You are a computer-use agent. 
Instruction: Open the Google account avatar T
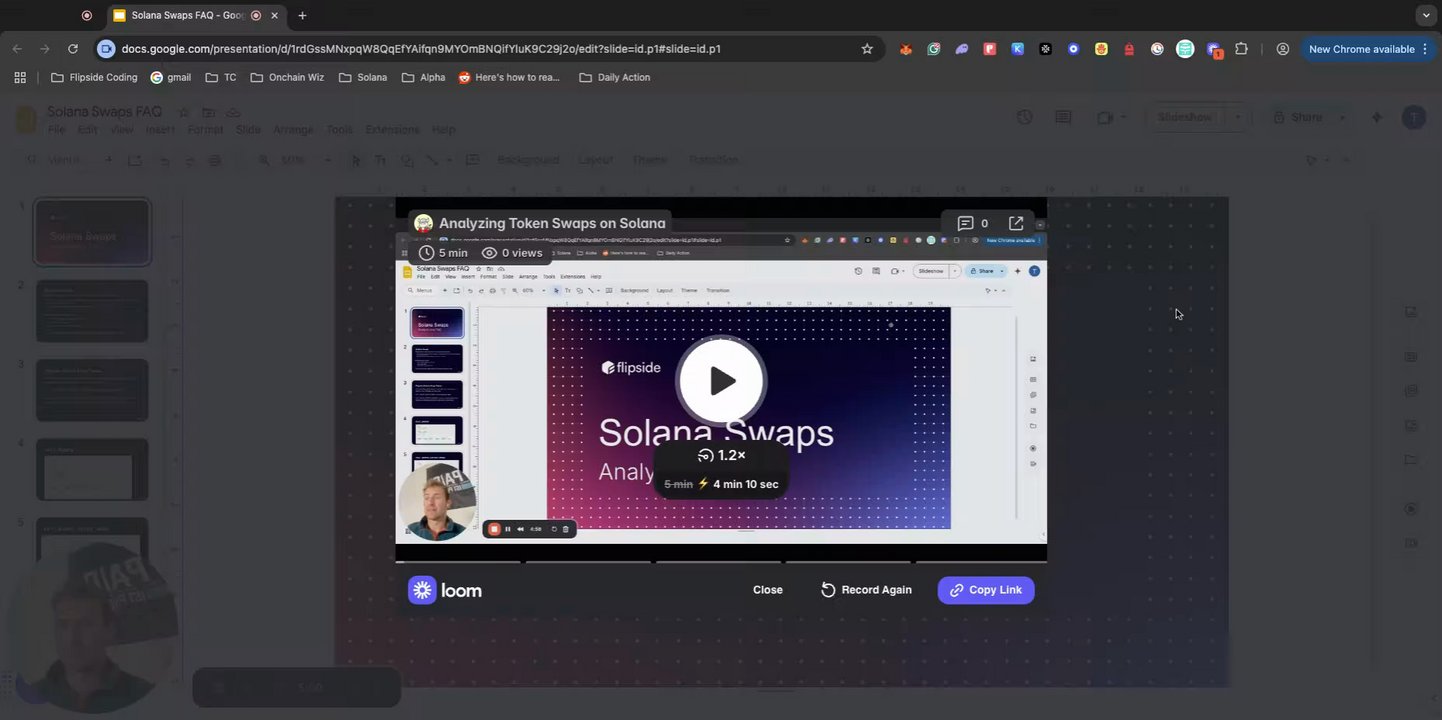[x=1413, y=117]
